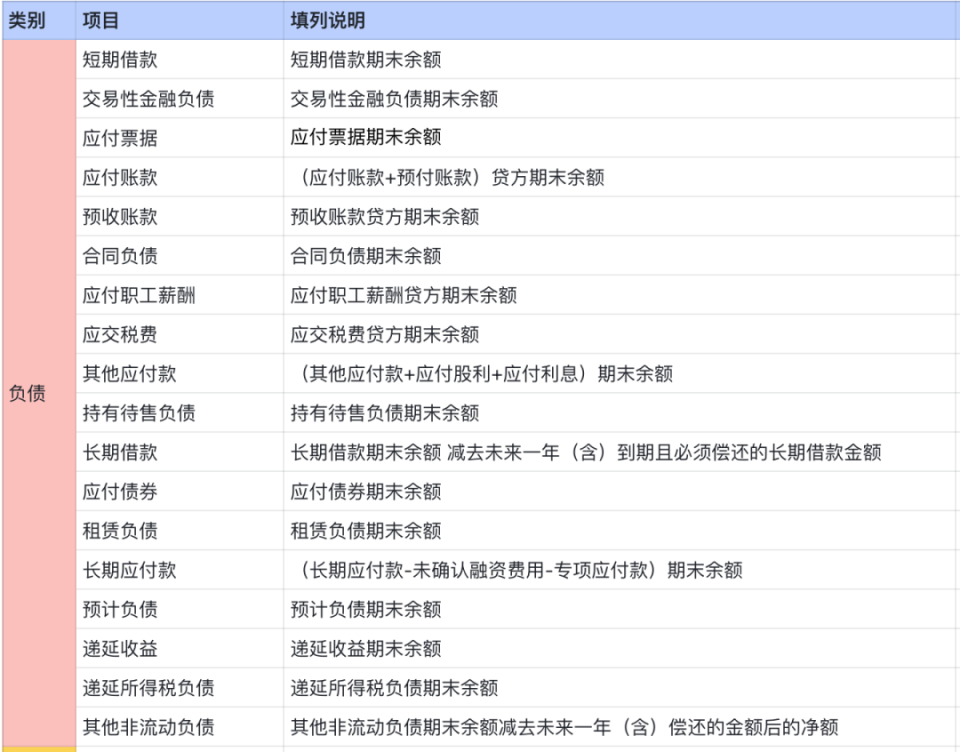Click the 短期借款期末余额 description cell
The image size is (960, 752).
pyautogui.click(x=621, y=59)
